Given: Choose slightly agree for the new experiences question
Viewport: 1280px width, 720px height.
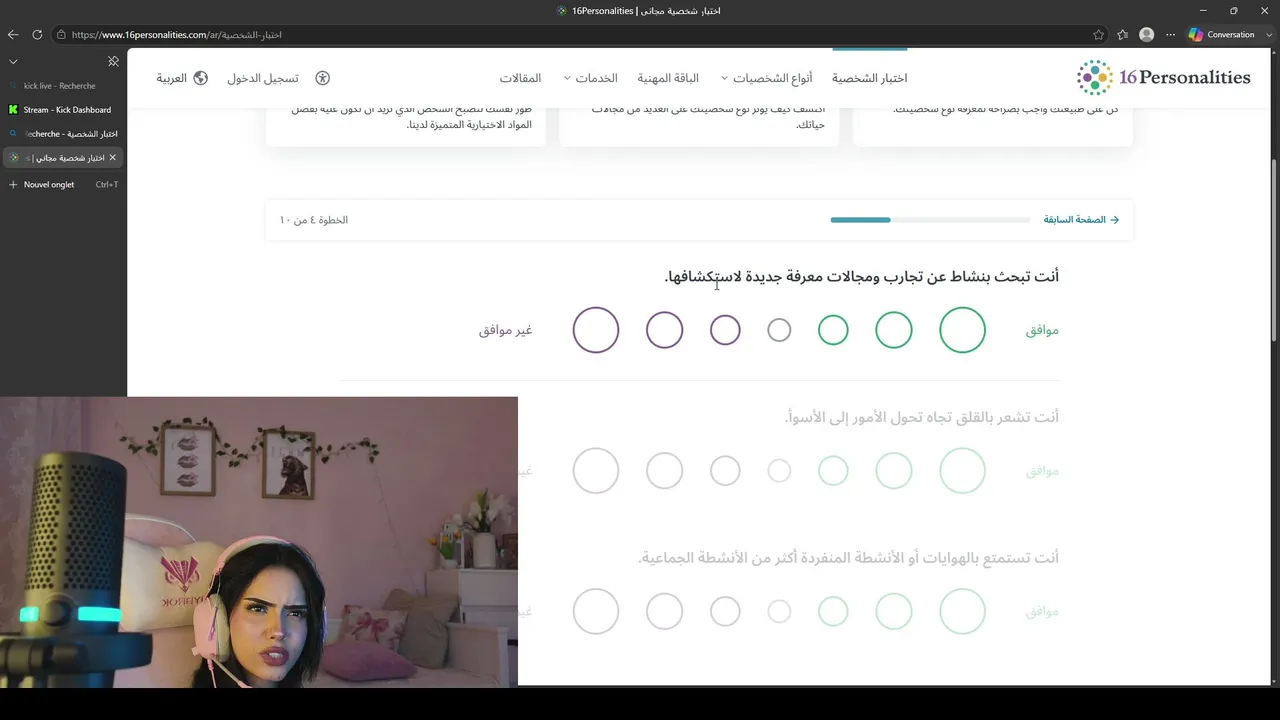Looking at the screenshot, I should pyautogui.click(x=833, y=330).
